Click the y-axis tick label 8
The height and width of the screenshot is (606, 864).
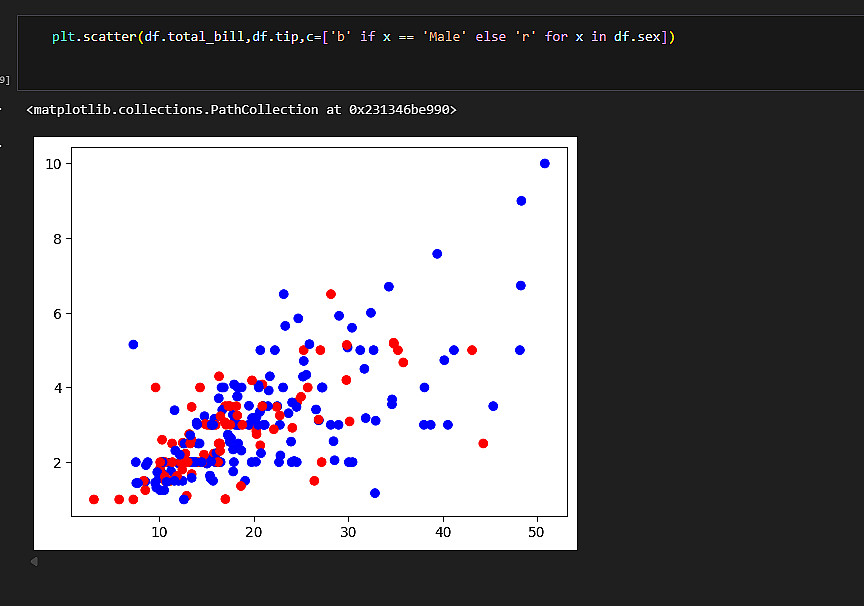(x=57, y=239)
